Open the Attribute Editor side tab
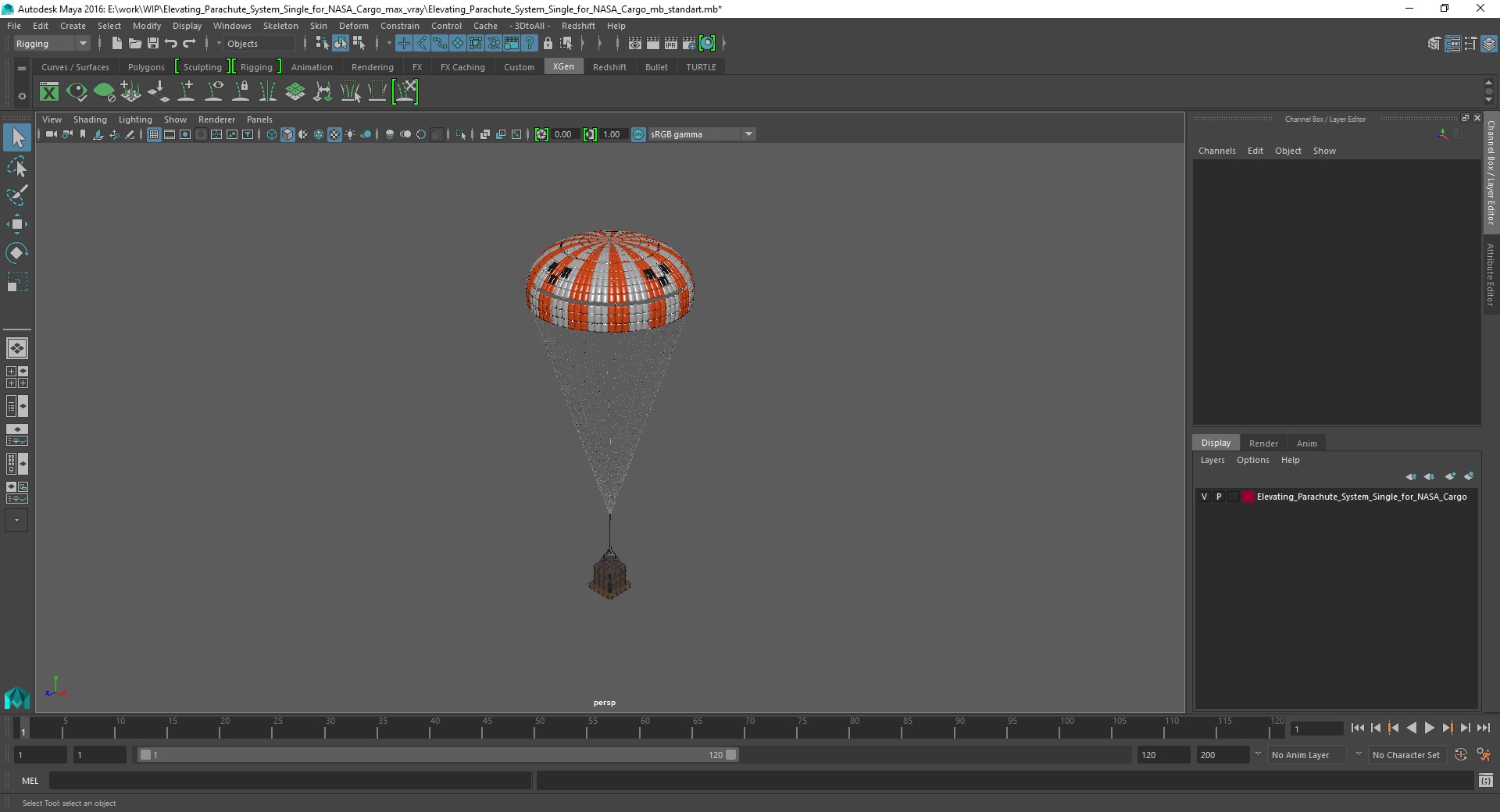1500x812 pixels. point(1491,274)
